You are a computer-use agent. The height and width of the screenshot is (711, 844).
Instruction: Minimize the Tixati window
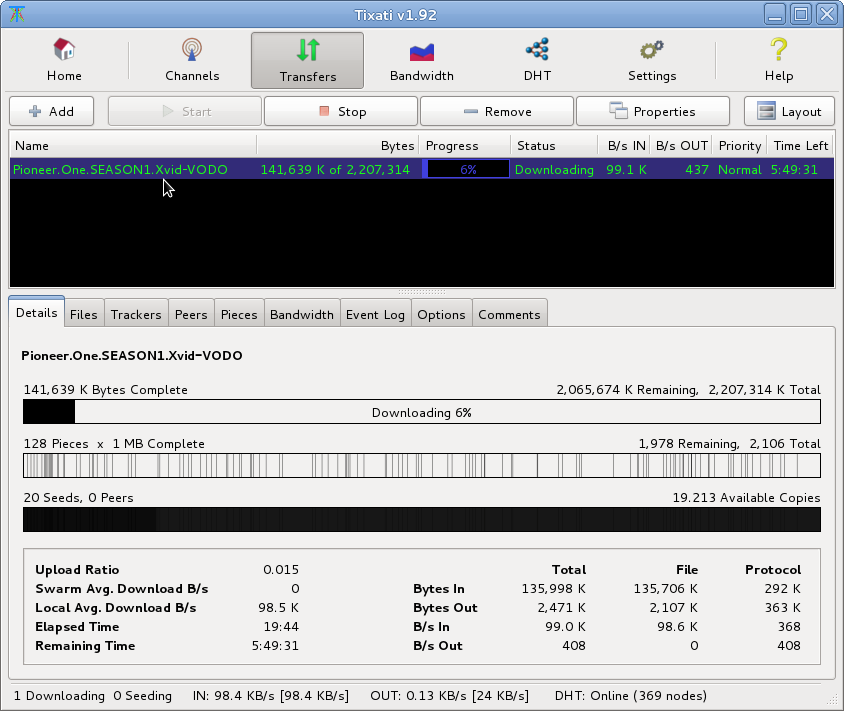click(775, 14)
